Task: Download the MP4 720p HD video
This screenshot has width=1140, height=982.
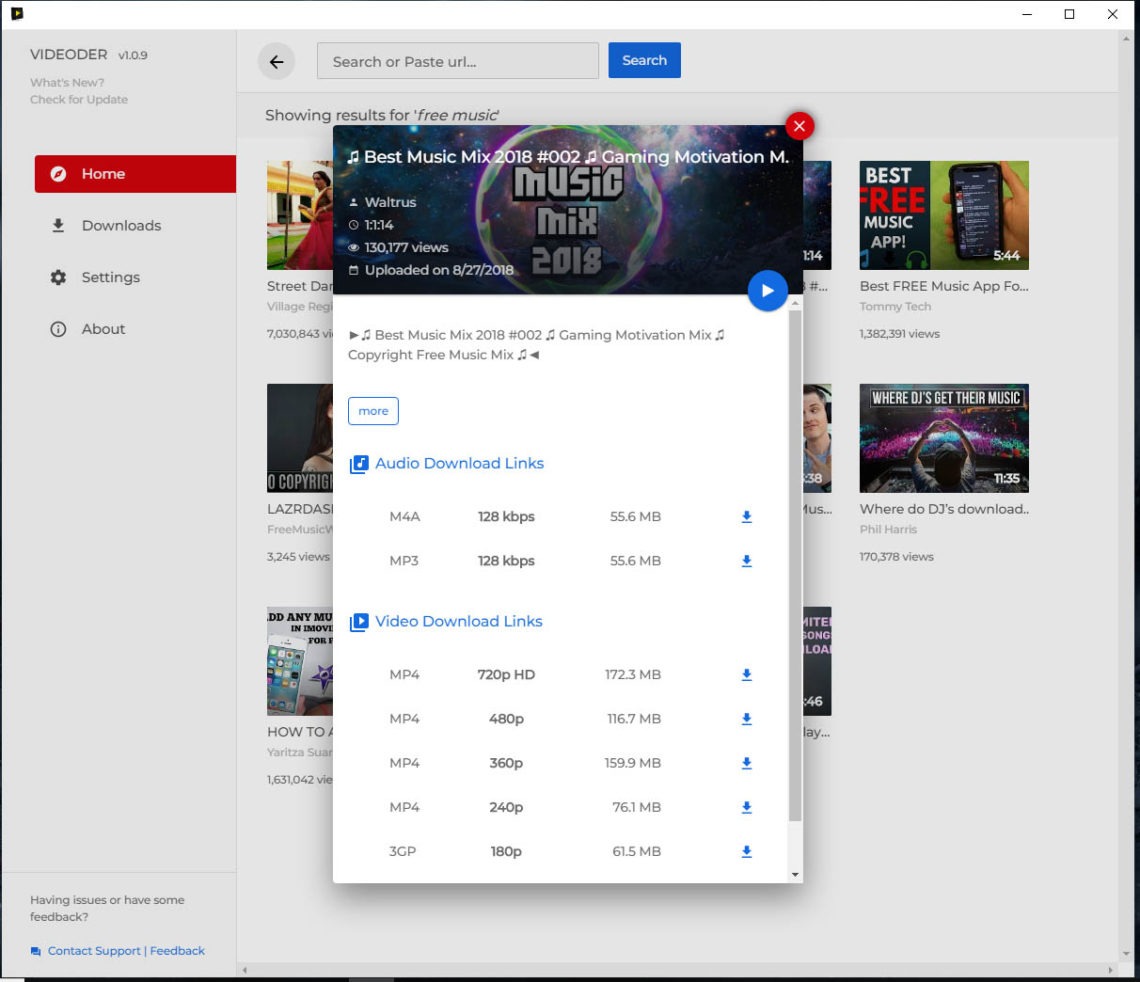Action: (746, 675)
